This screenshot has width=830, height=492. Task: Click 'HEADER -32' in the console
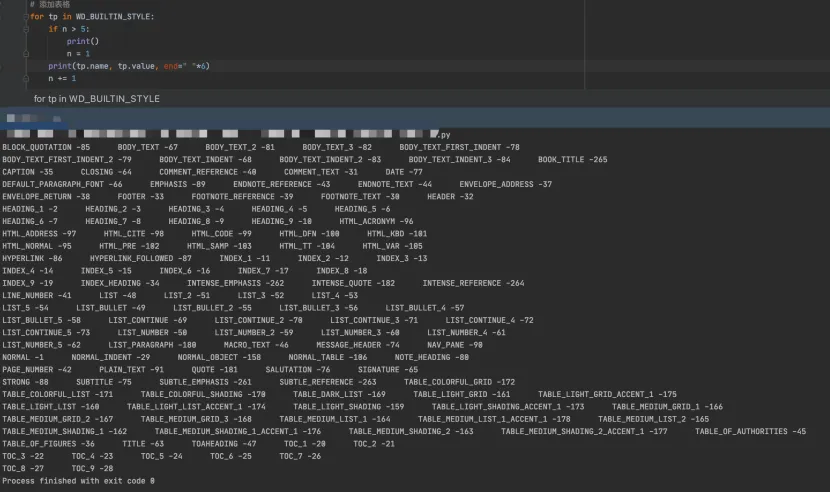pos(450,196)
